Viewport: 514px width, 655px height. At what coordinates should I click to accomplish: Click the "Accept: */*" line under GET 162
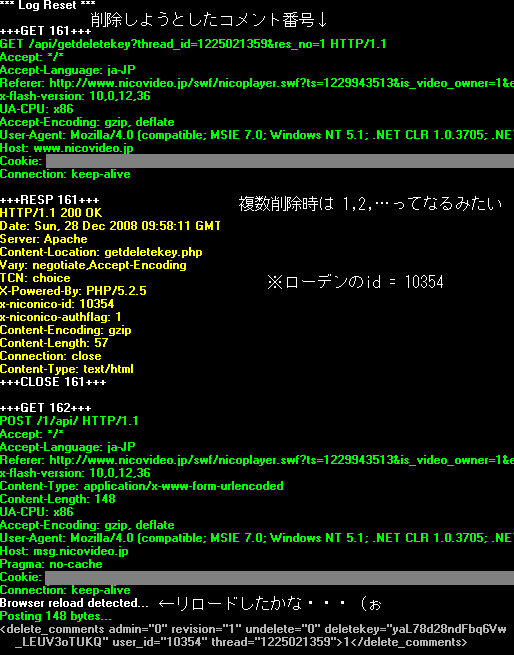(32, 434)
